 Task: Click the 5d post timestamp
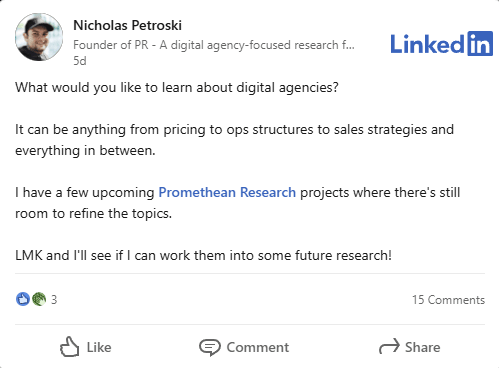pos(80,61)
